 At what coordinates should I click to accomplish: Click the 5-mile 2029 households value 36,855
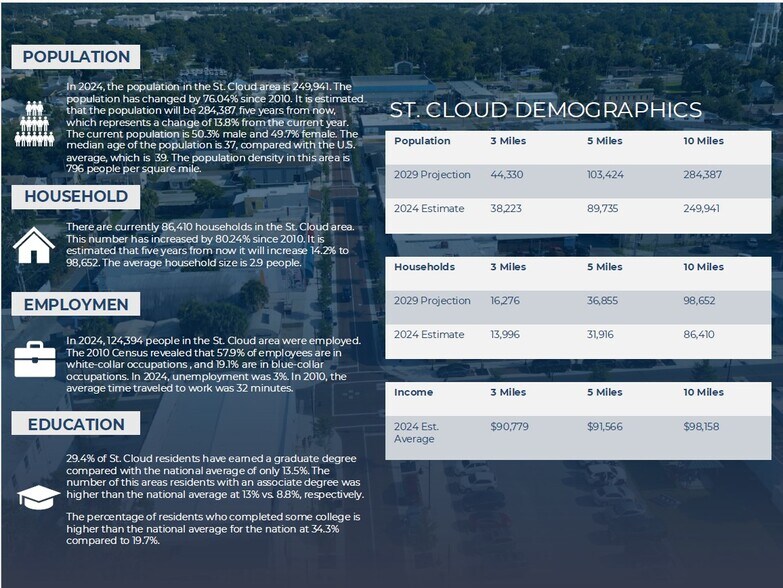pyautogui.click(x=603, y=301)
